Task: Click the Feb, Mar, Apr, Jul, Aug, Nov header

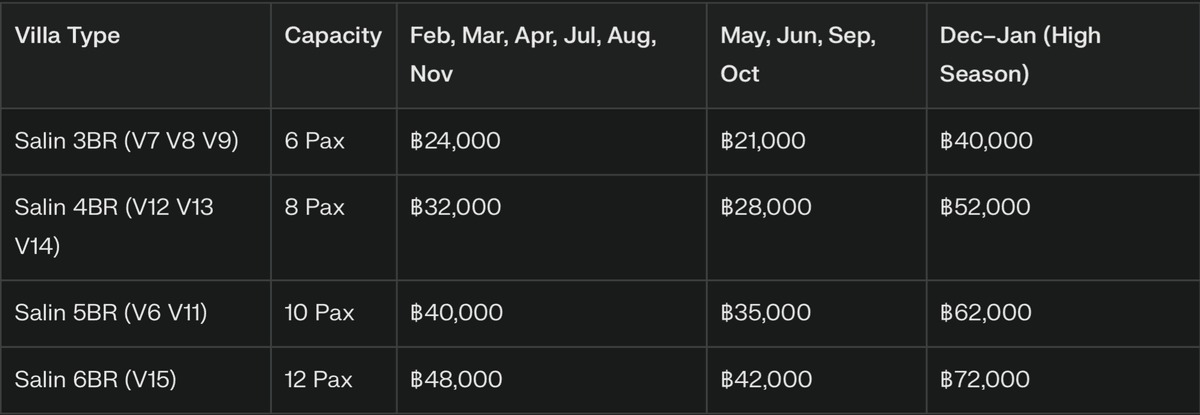Action: pyautogui.click(x=533, y=55)
